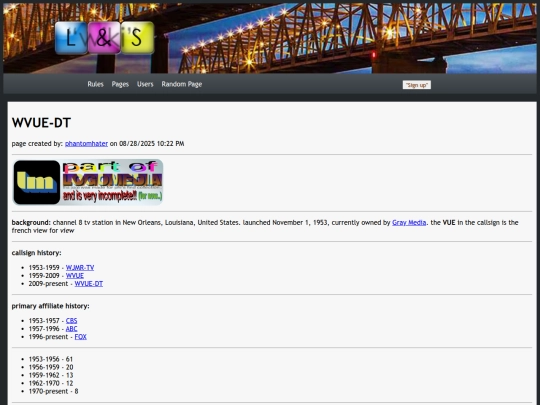
Task: Click the WVUE-DT page heading
Action: pos(41,123)
